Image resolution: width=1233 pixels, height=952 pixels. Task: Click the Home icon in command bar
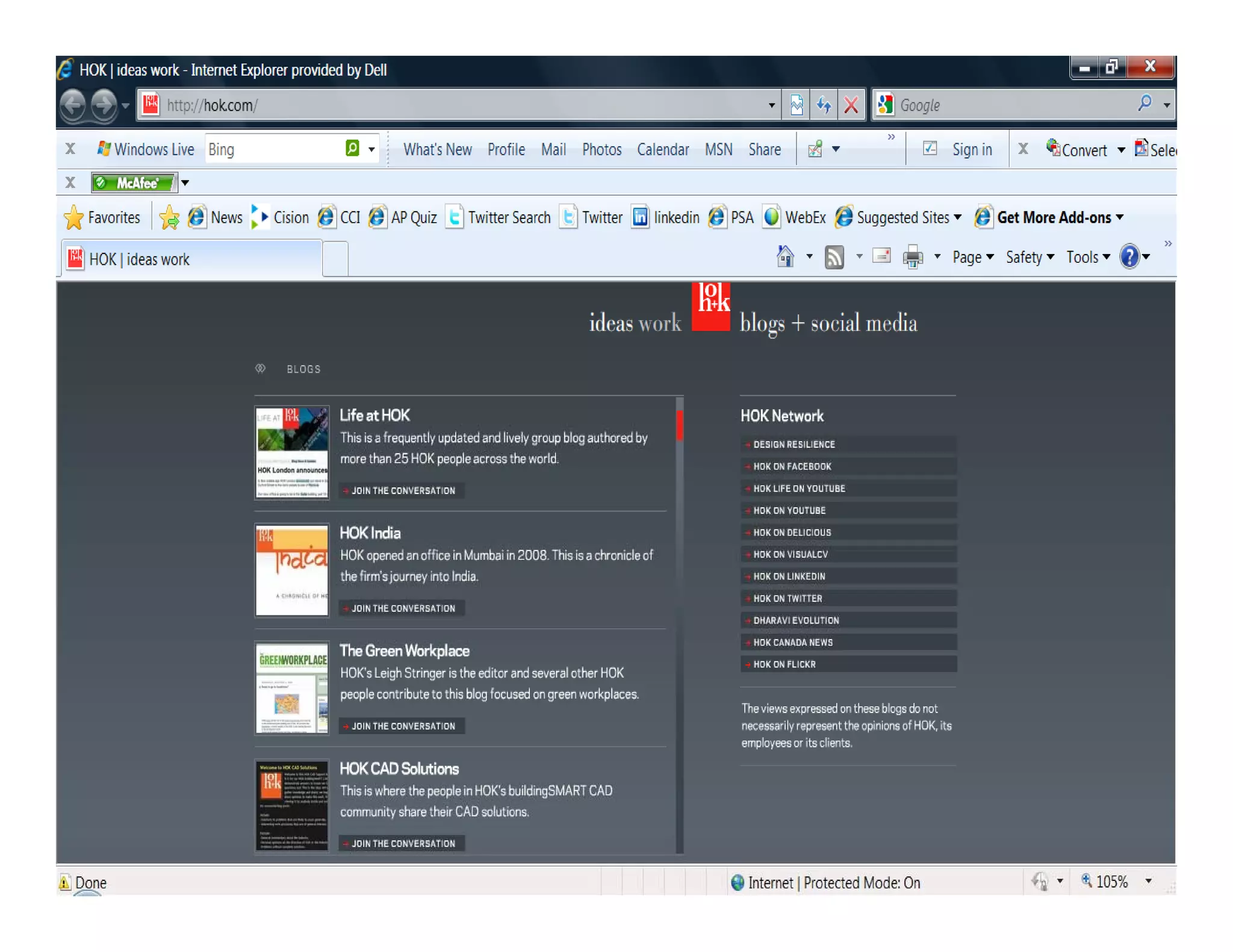pyautogui.click(x=785, y=257)
